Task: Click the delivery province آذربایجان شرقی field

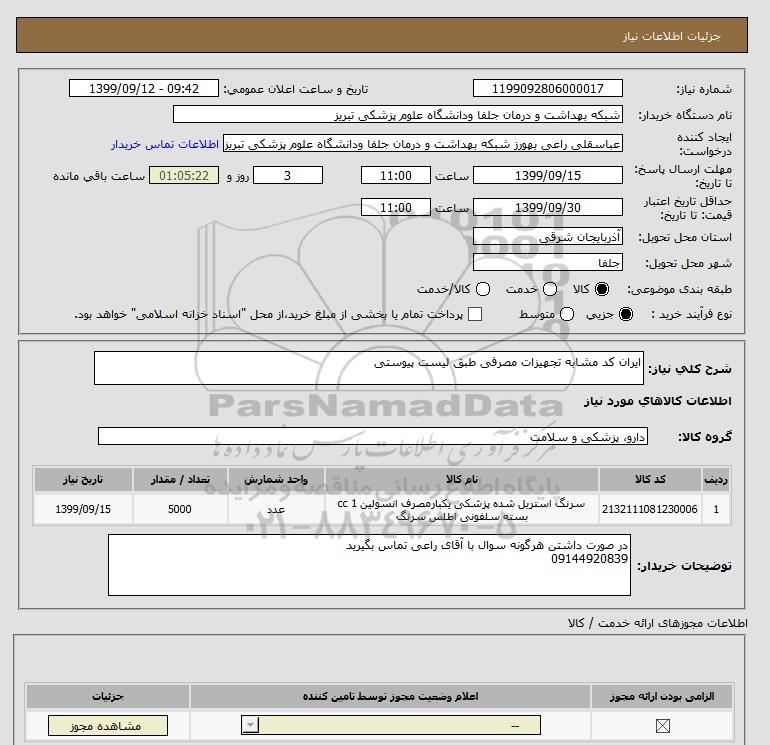Action: pos(548,237)
